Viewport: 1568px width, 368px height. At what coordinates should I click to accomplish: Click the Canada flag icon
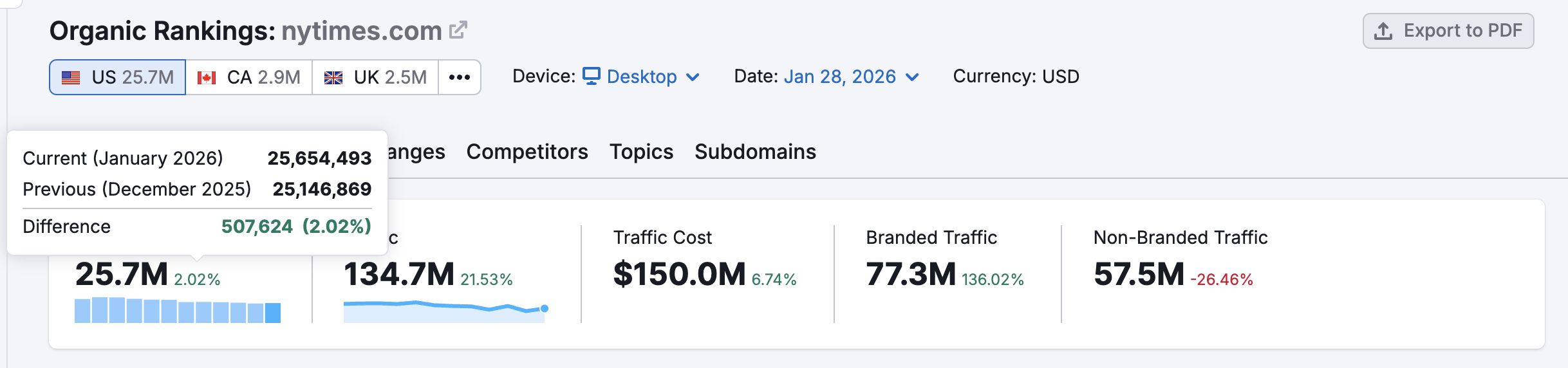[x=207, y=78]
